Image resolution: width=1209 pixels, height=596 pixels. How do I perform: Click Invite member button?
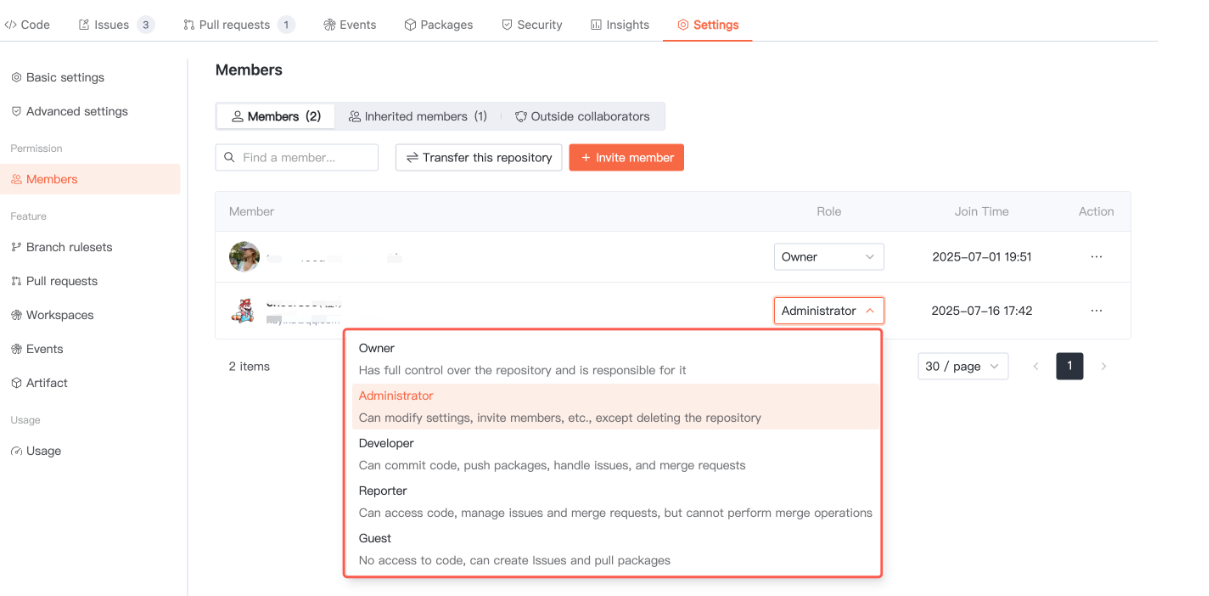[x=626, y=158]
